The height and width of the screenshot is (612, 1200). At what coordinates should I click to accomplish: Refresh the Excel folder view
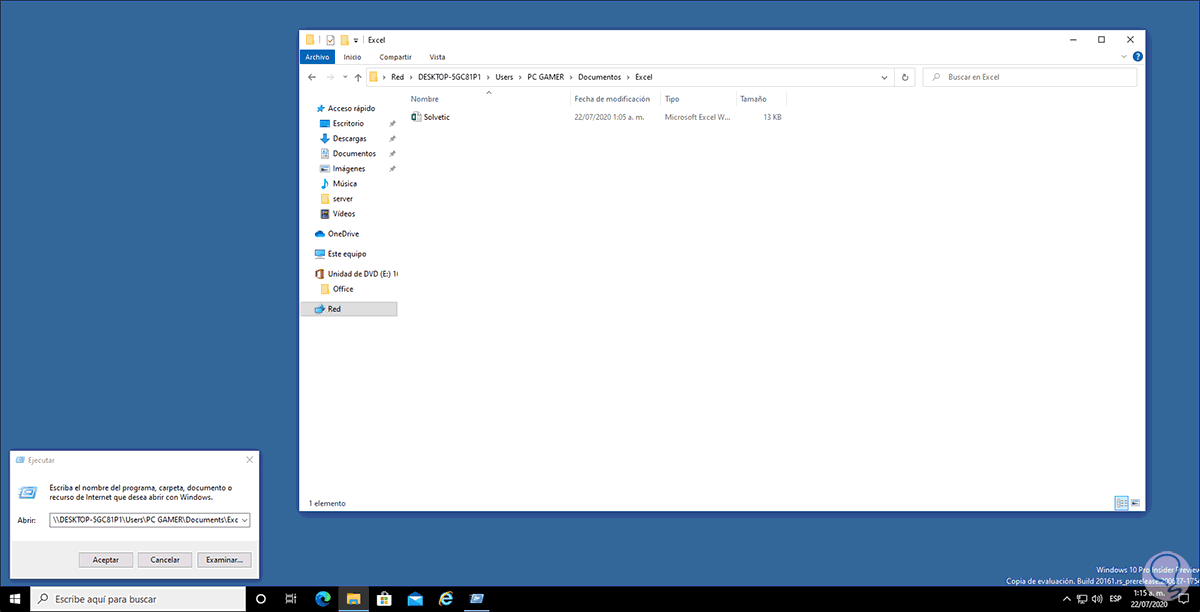905,77
